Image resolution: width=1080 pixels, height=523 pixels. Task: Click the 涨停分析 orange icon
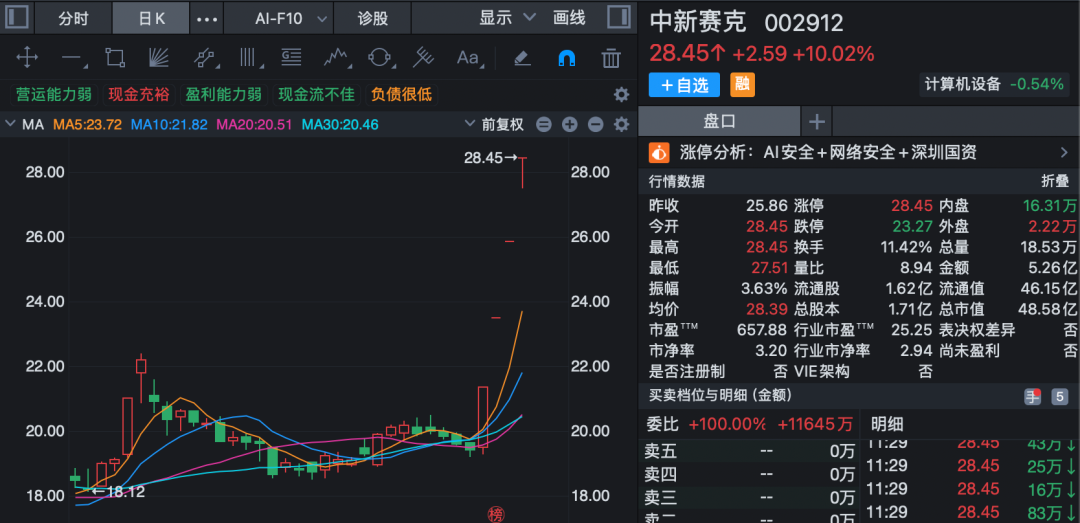click(x=659, y=153)
